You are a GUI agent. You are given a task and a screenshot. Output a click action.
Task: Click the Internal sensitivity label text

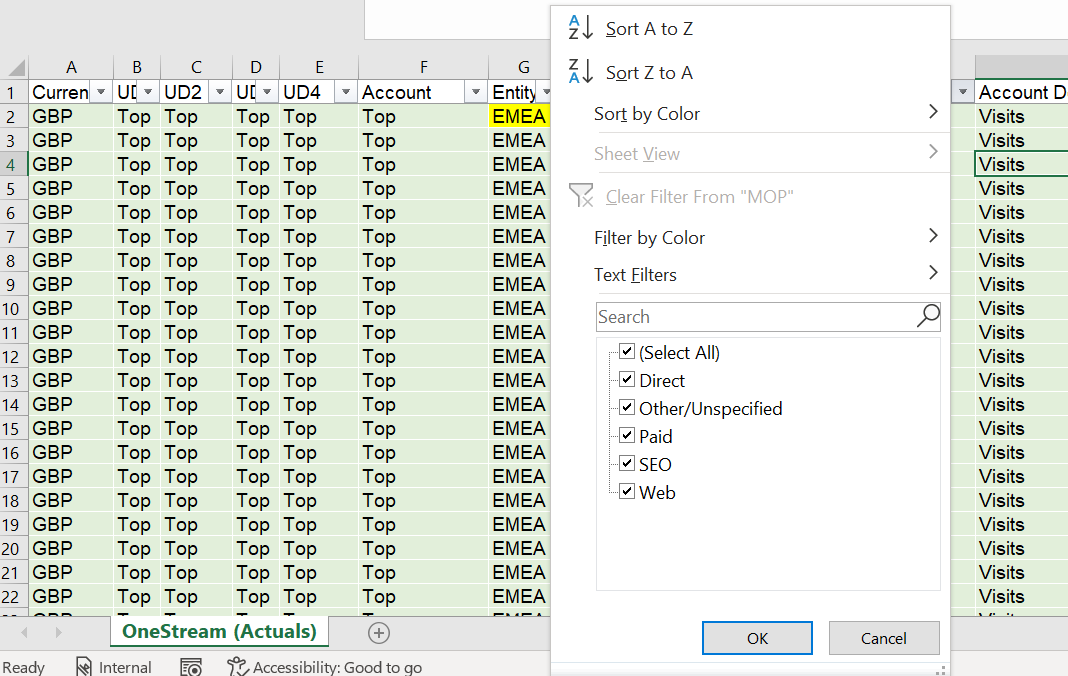tap(125, 667)
